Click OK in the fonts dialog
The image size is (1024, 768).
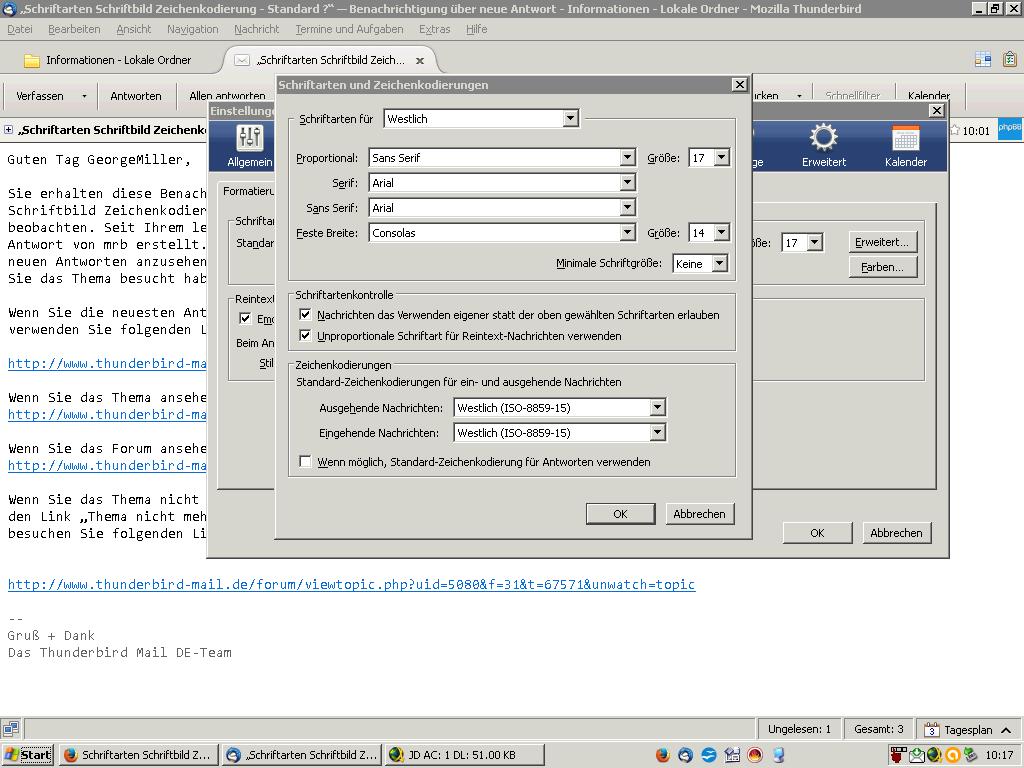pos(620,513)
